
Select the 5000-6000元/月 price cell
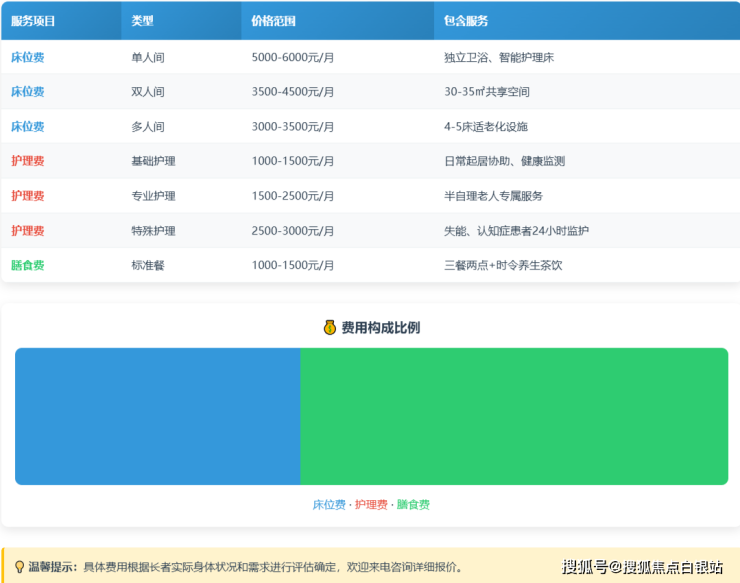click(293, 58)
